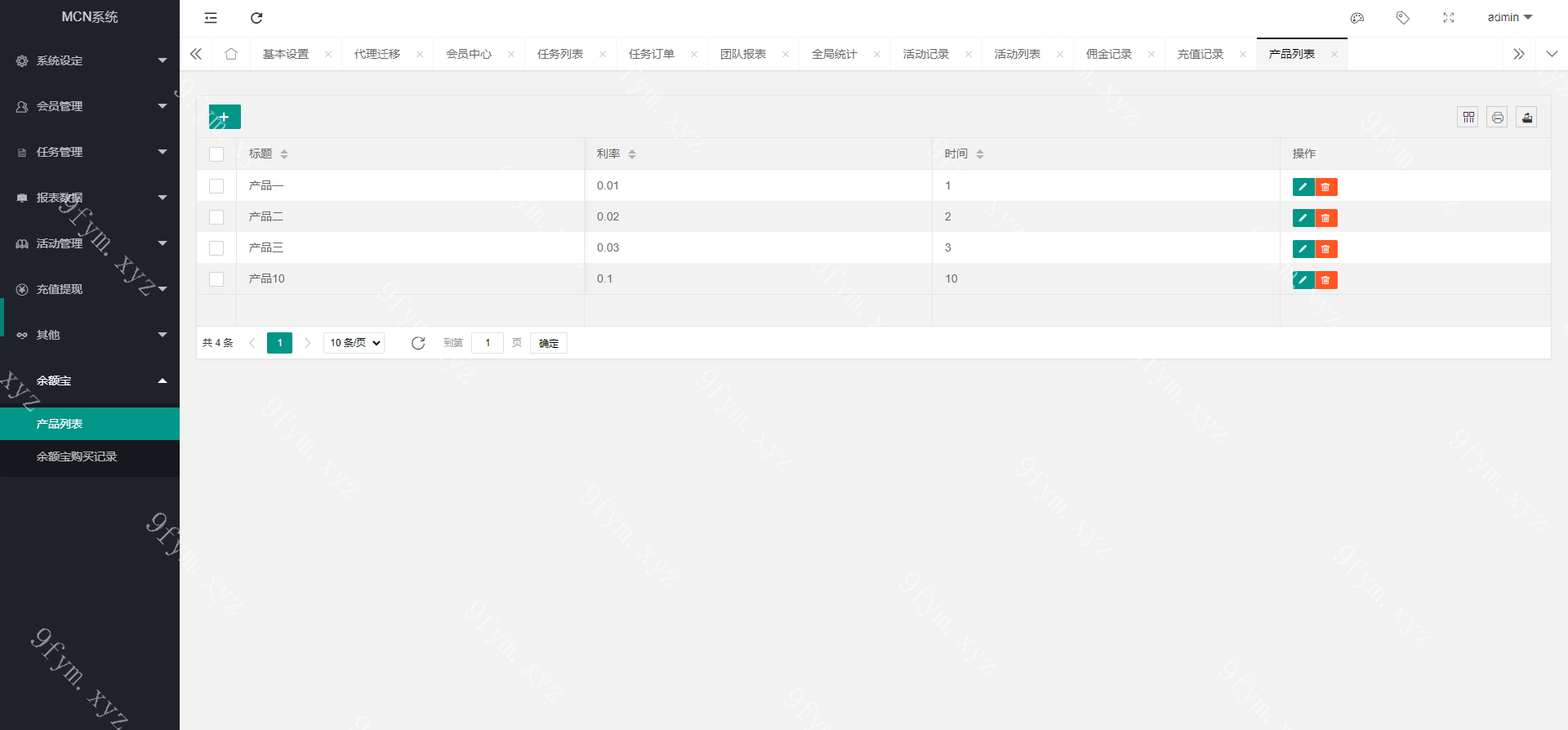This screenshot has width=1568, height=730.
Task: Collapse the sidebar with the menu toggle icon
Action: pyautogui.click(x=211, y=18)
